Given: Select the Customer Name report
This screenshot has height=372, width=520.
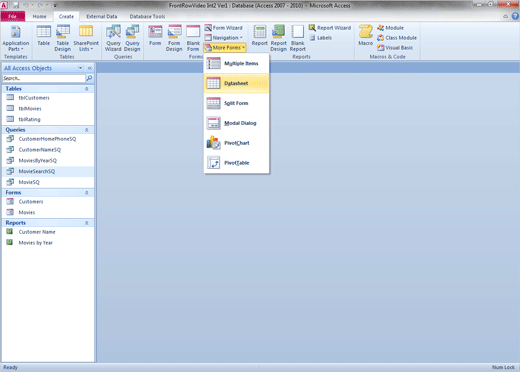Looking at the screenshot, I should pyautogui.click(x=48, y=232).
